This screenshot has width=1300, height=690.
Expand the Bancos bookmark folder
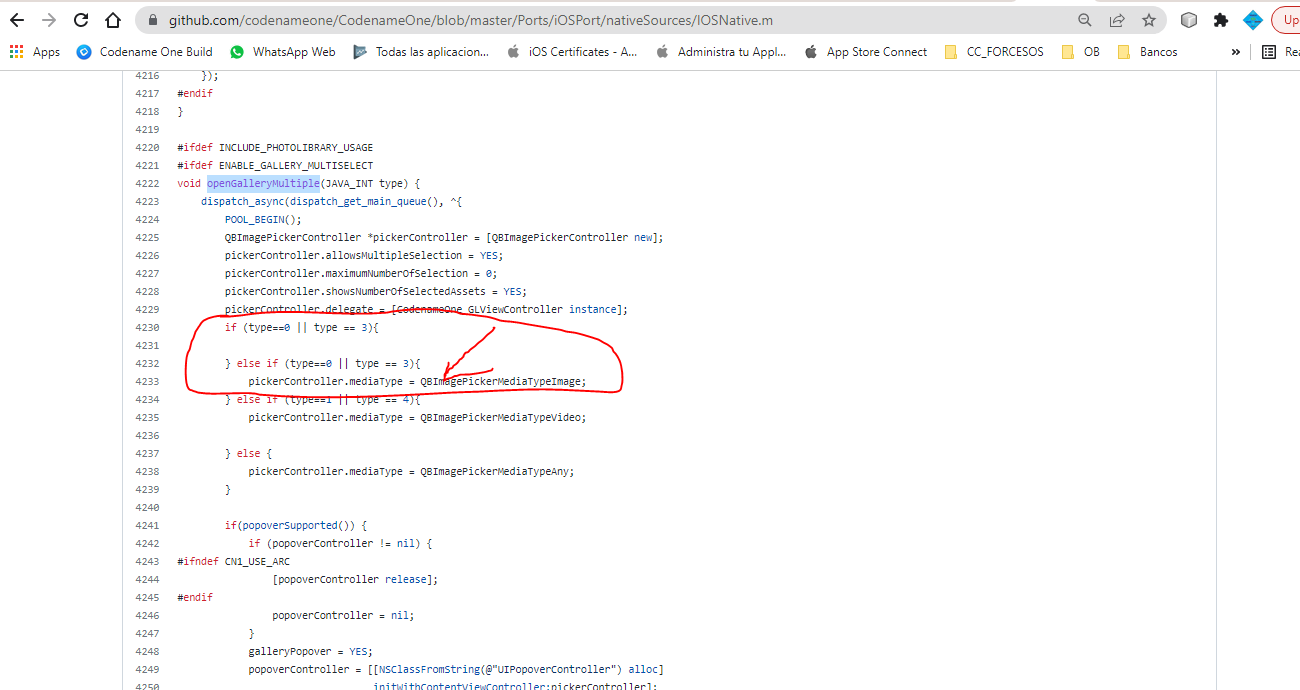1147,52
